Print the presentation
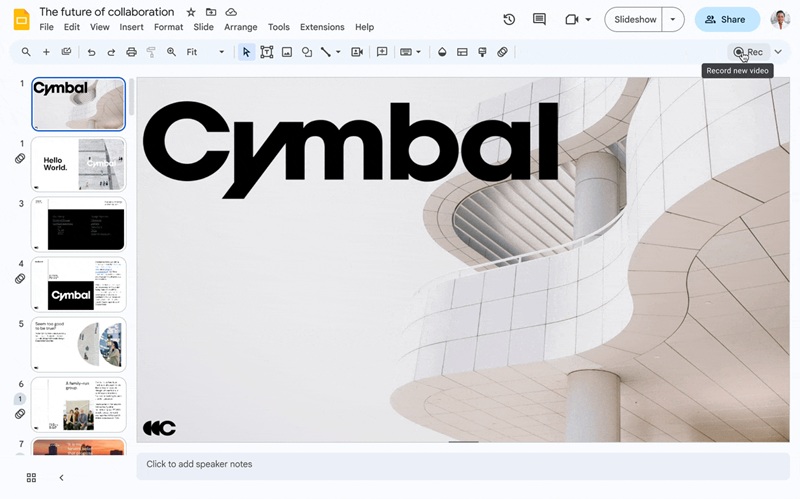The height and width of the screenshot is (499, 800). (131, 52)
